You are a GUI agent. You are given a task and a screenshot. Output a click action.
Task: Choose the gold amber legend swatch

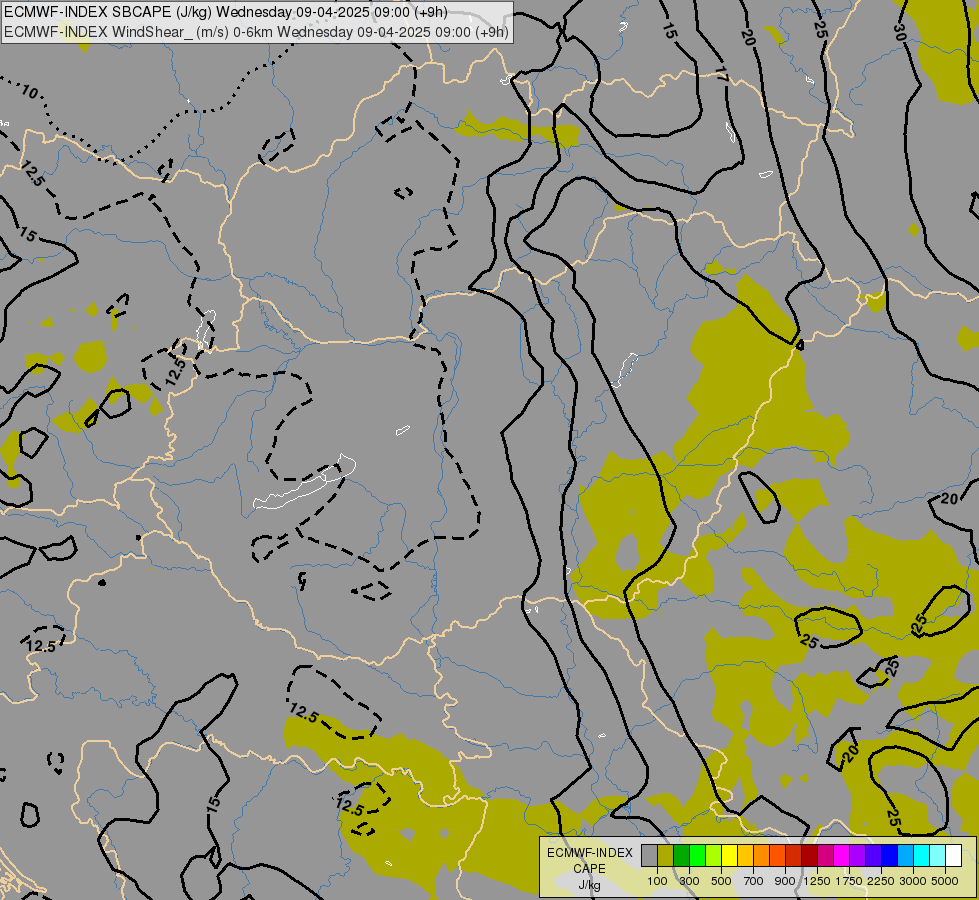point(745,855)
